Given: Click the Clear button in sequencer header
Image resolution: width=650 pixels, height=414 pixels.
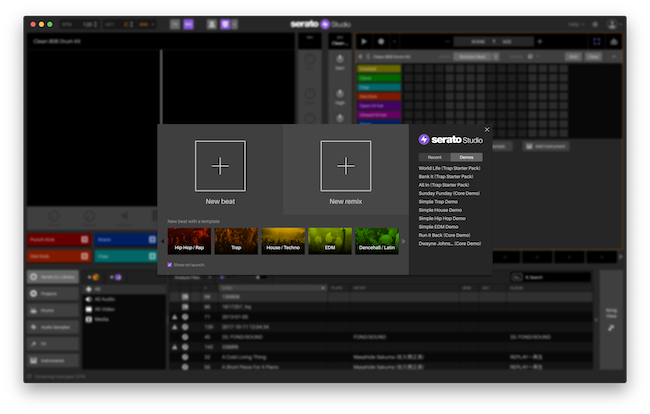Looking at the screenshot, I should coord(593,57).
